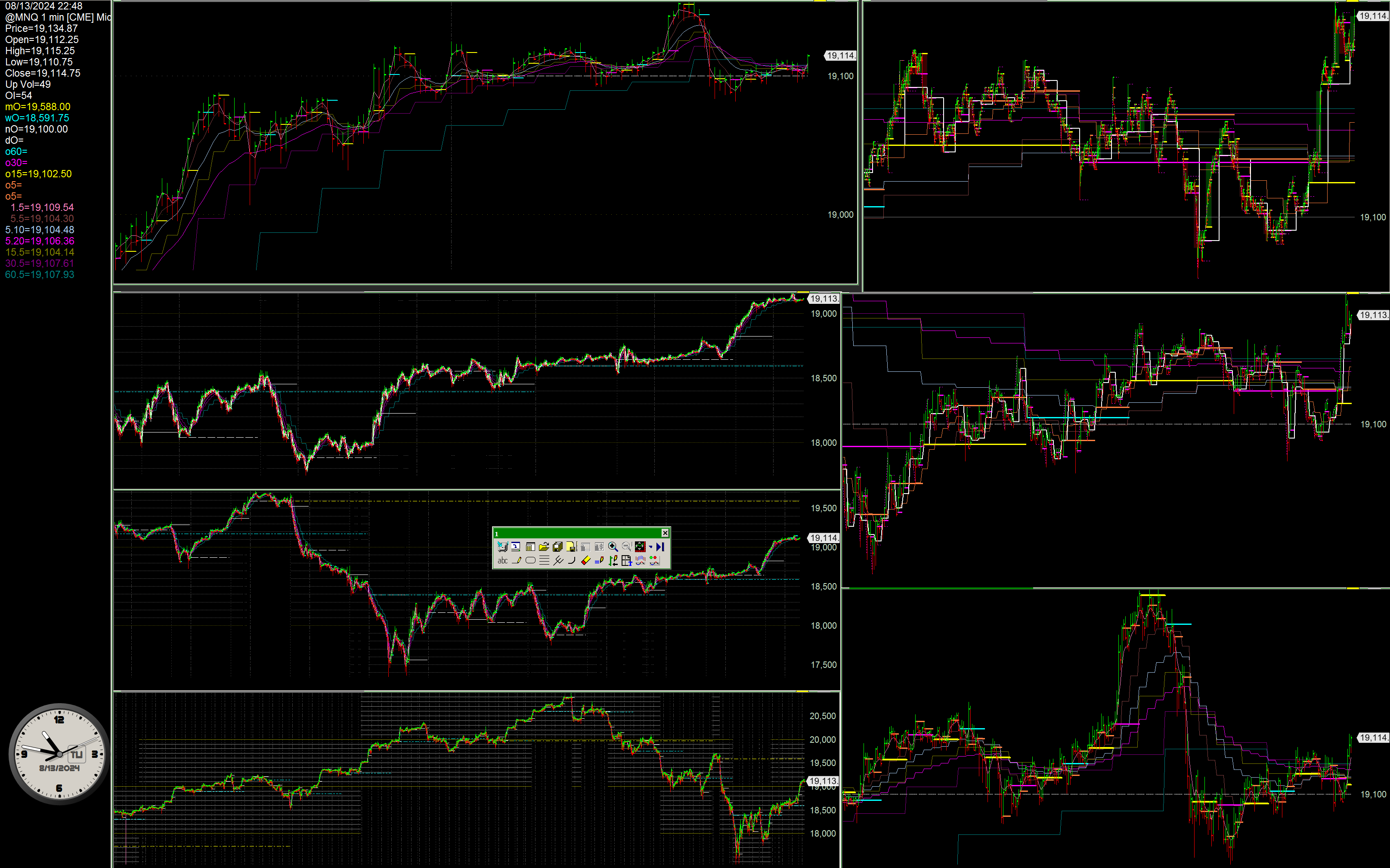The height and width of the screenshot is (868, 1390).
Task: Click the insert indicator wave icon
Action: 641,561
